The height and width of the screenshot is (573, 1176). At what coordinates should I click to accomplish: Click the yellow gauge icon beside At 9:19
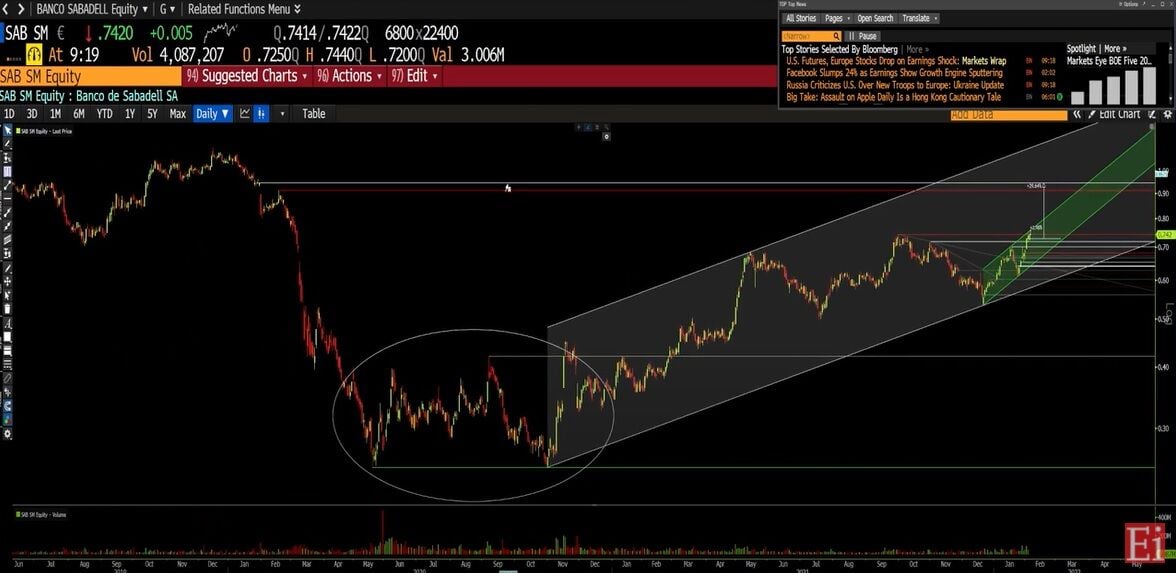pyautogui.click(x=34, y=54)
